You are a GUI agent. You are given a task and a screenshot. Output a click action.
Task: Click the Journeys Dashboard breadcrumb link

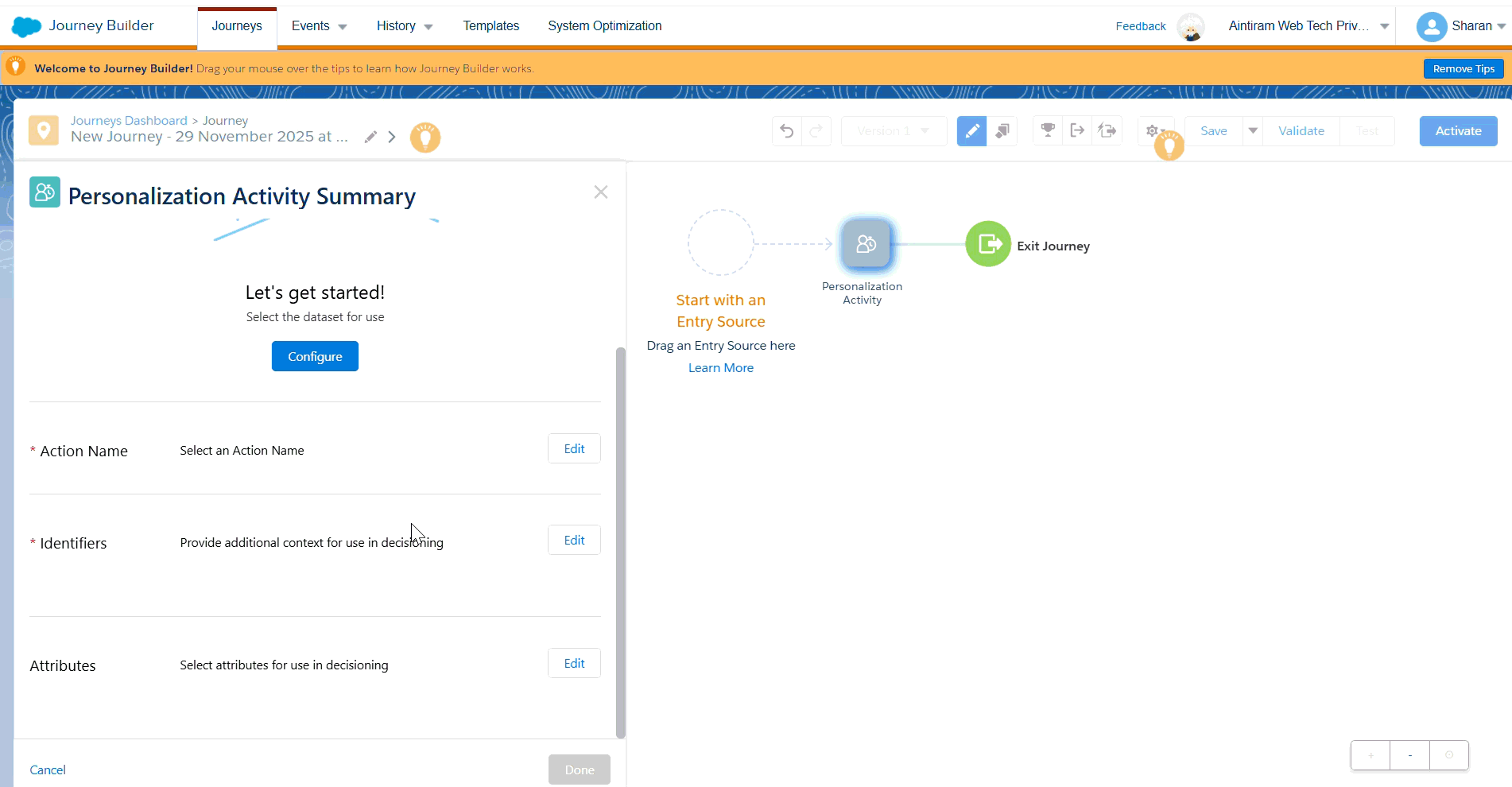coord(129,121)
